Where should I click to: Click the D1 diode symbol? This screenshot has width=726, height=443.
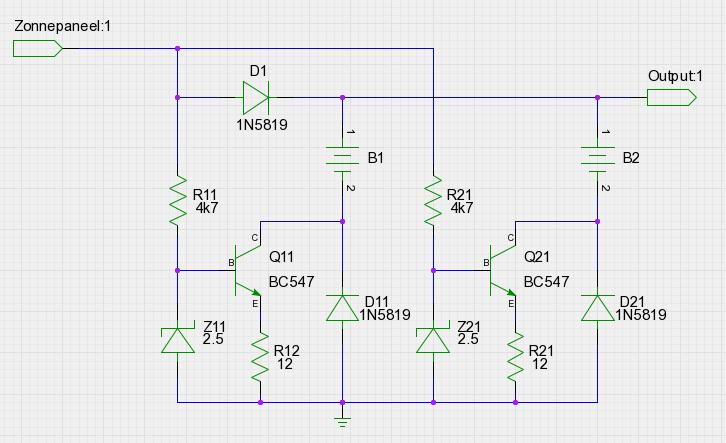point(256,97)
